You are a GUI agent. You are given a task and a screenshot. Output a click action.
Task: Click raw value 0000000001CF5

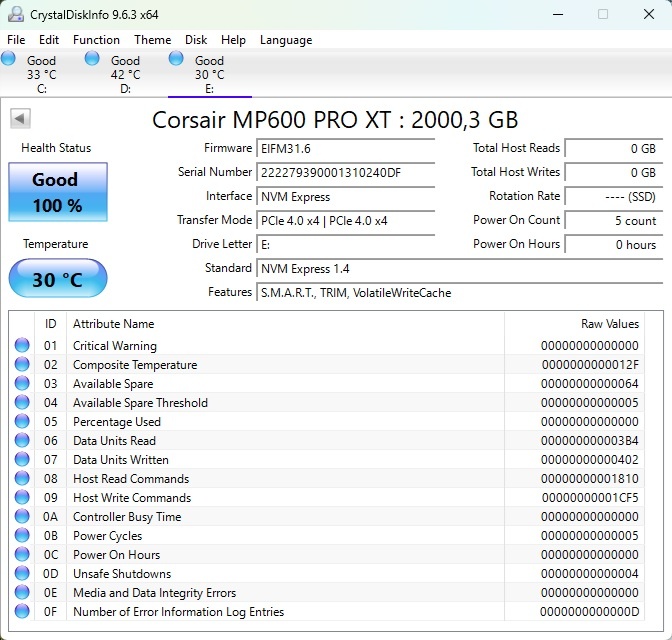click(590, 498)
